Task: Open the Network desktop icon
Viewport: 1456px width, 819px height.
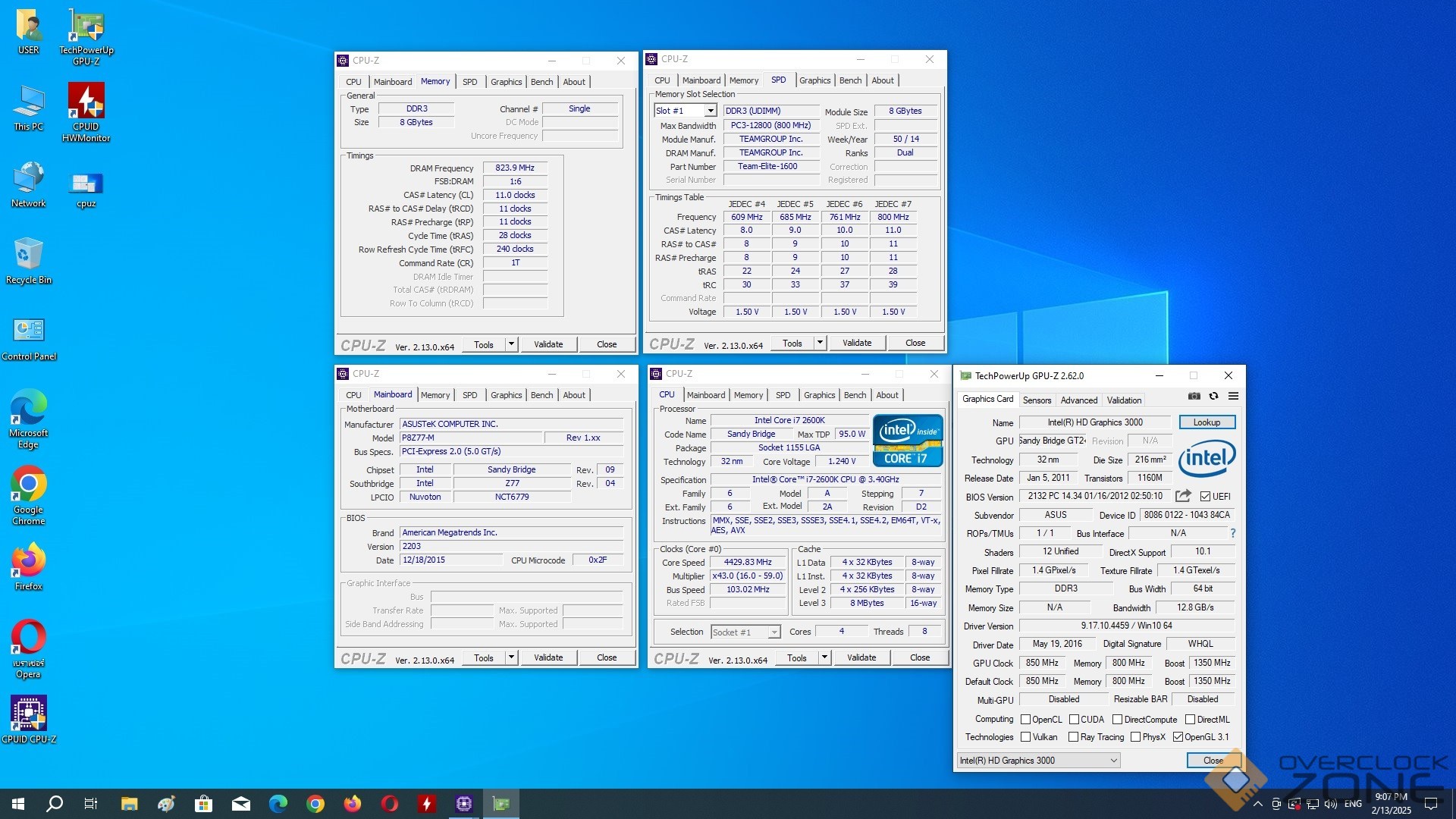Action: pyautogui.click(x=29, y=185)
